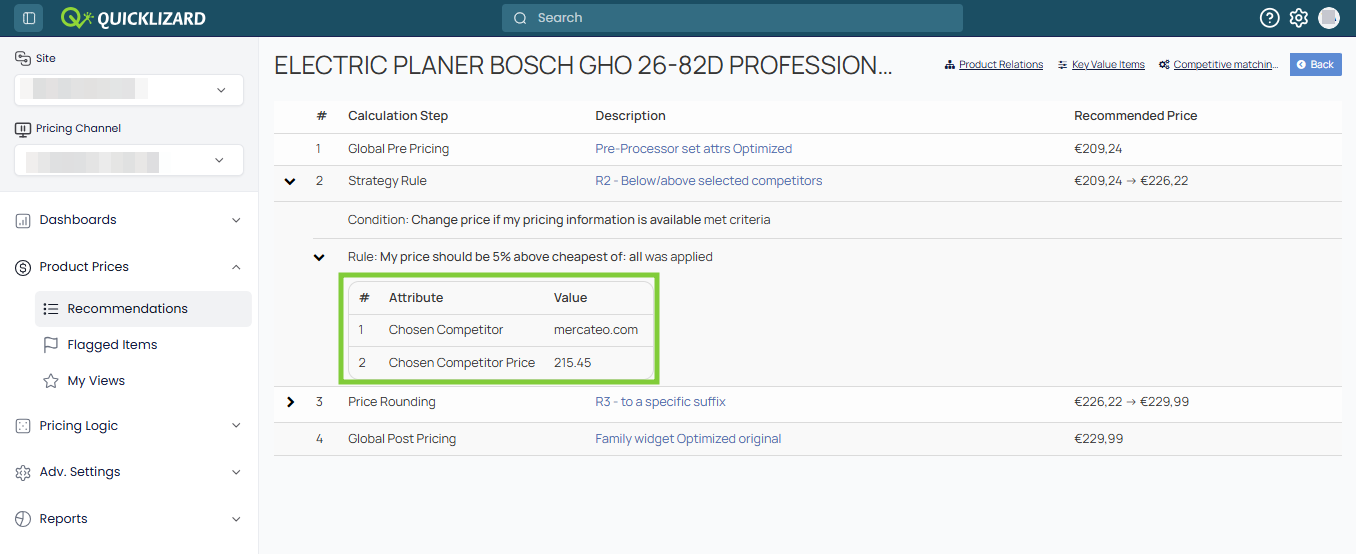Click the Reports pie chart icon
This screenshot has width=1356, height=554.
tap(23, 519)
